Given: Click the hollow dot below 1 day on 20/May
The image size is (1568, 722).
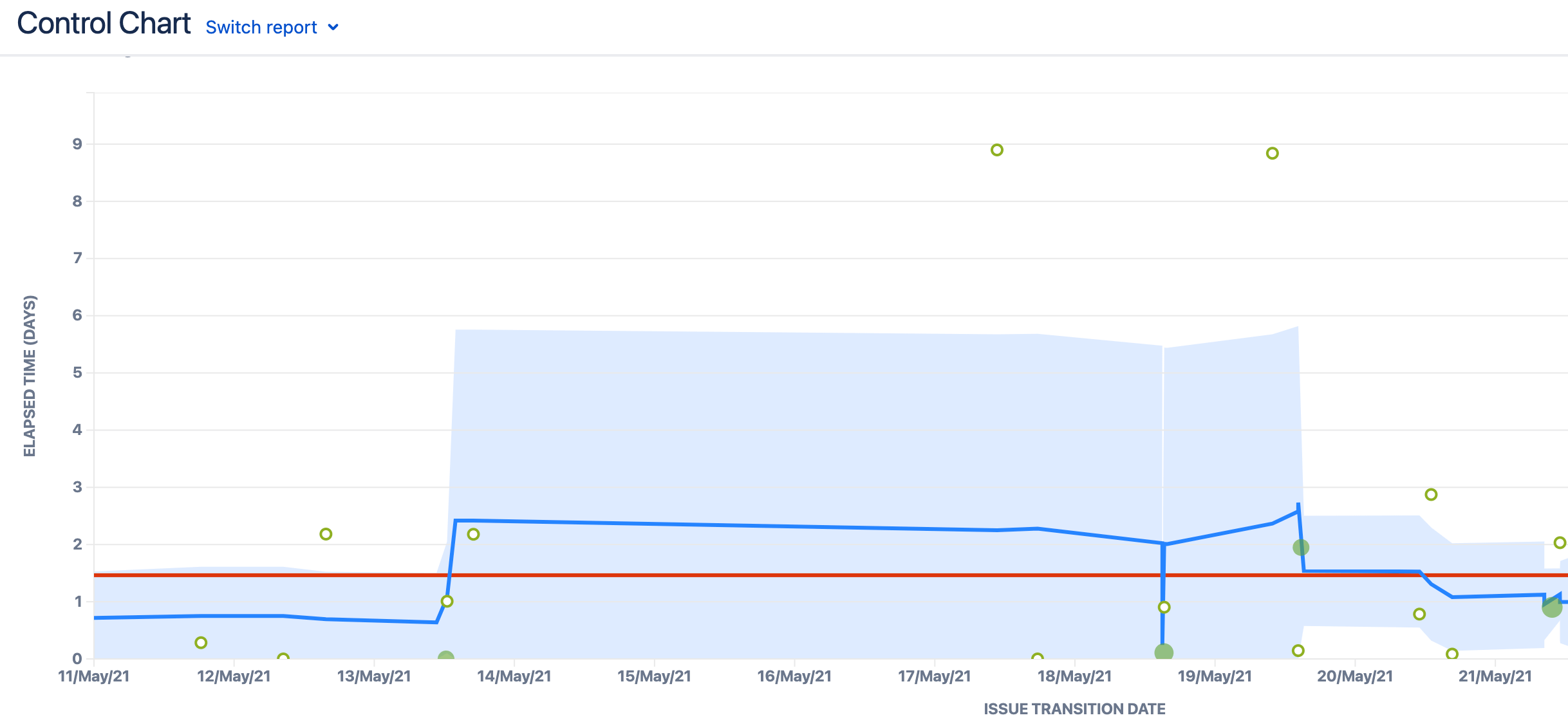Looking at the screenshot, I should tap(1419, 614).
